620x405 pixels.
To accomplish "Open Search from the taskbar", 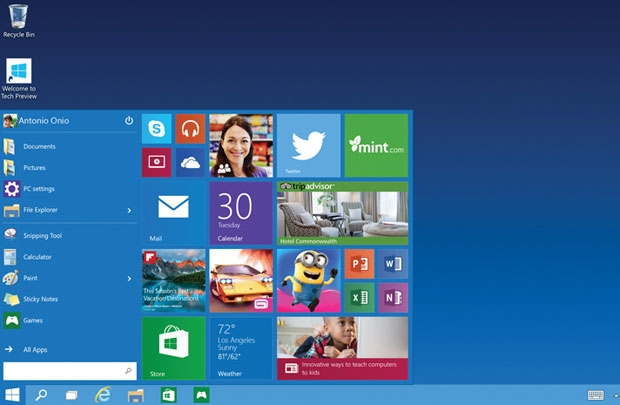I will coord(41,395).
